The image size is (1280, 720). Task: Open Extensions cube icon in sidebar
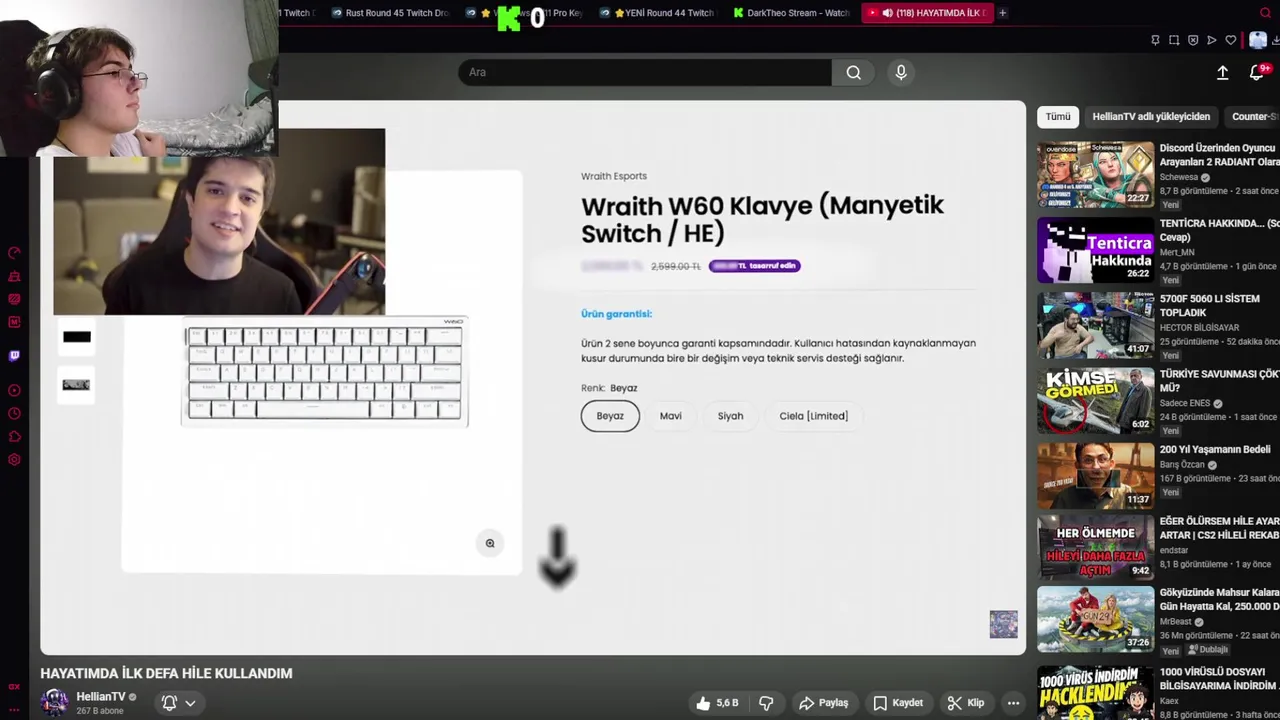[14, 437]
